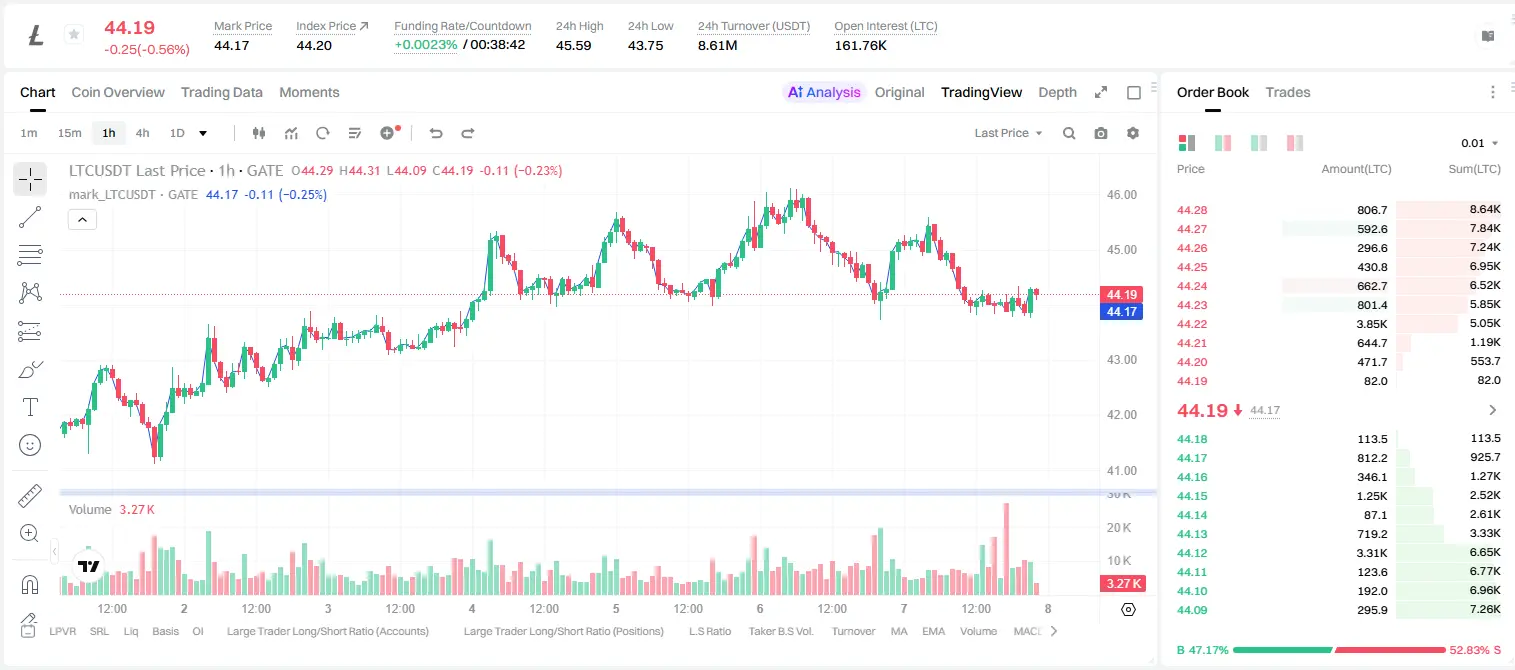The height and width of the screenshot is (670, 1515).
Task: Open the emoji sticker tool
Action: [x=30, y=445]
